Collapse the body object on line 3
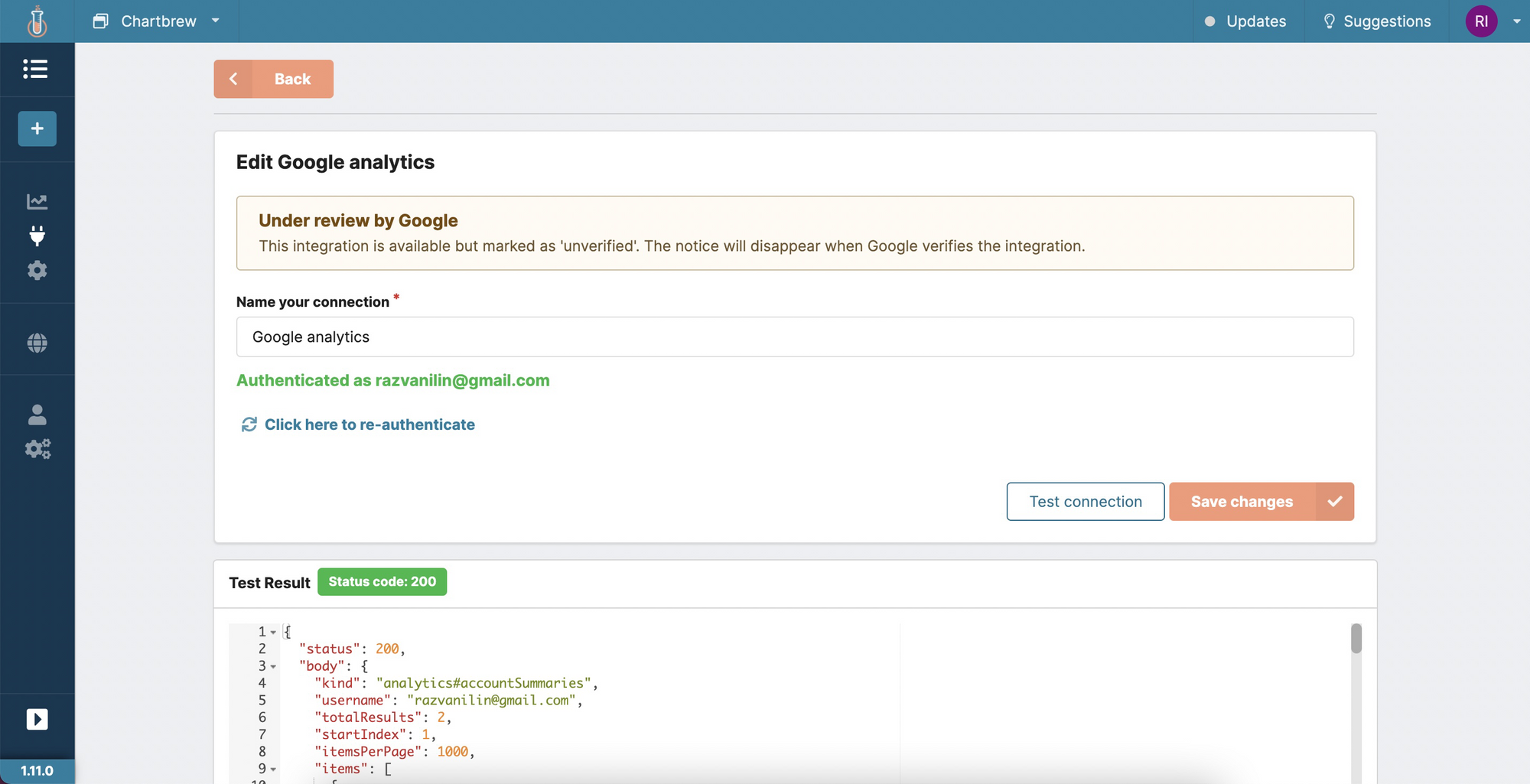This screenshot has width=1530, height=784. pos(273,666)
